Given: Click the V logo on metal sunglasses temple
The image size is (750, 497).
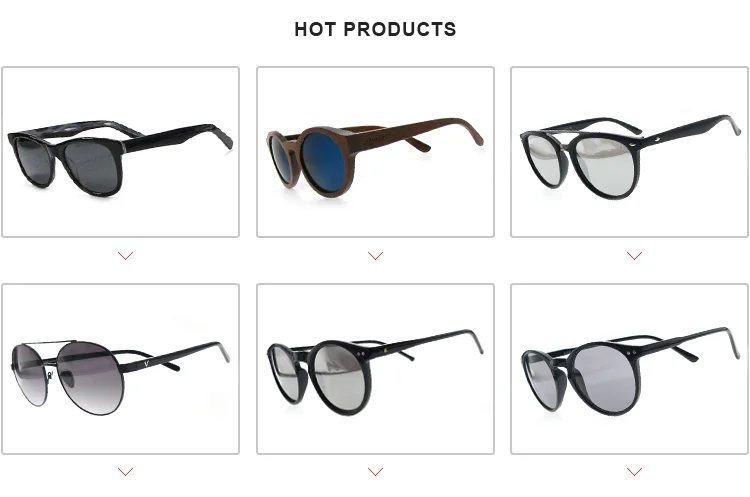Looking at the screenshot, I should pyautogui.click(x=146, y=364).
